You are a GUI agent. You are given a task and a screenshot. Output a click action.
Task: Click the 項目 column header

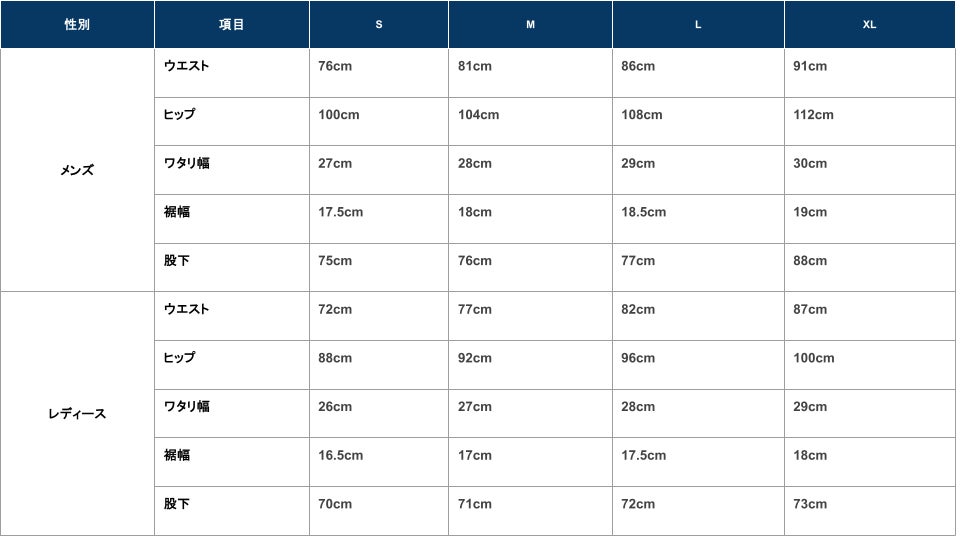232,25
